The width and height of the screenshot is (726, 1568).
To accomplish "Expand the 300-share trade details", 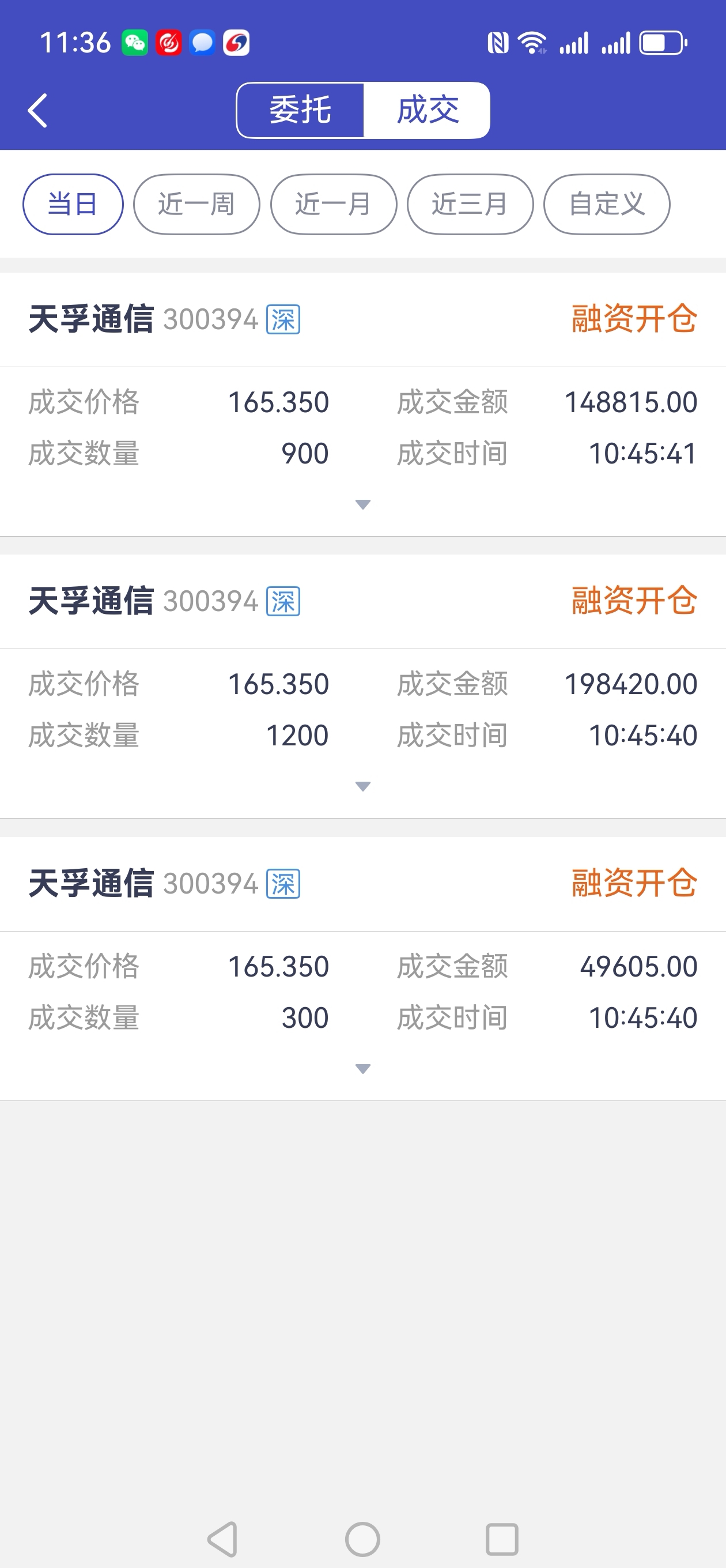I will pyautogui.click(x=362, y=1069).
